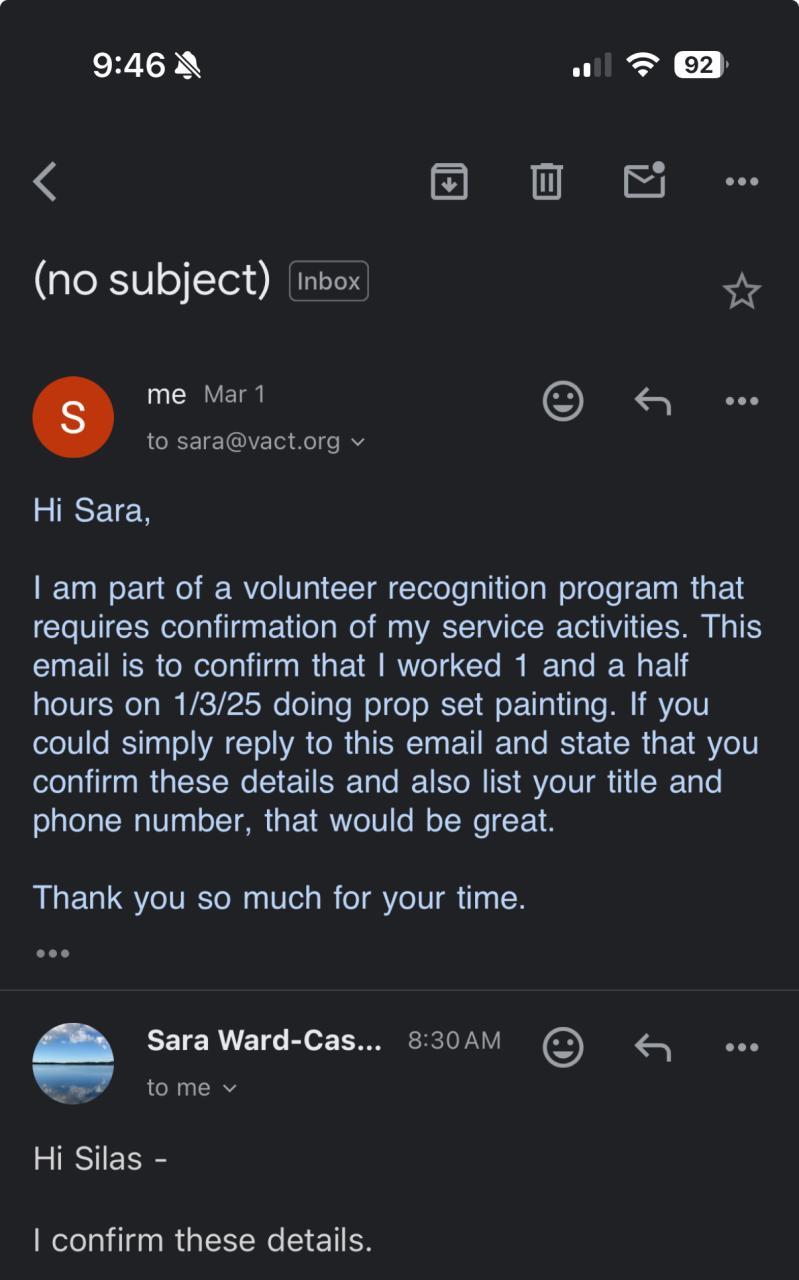This screenshot has width=799, height=1280.
Task: Open more options for Sara's reply
Action: point(741,1047)
